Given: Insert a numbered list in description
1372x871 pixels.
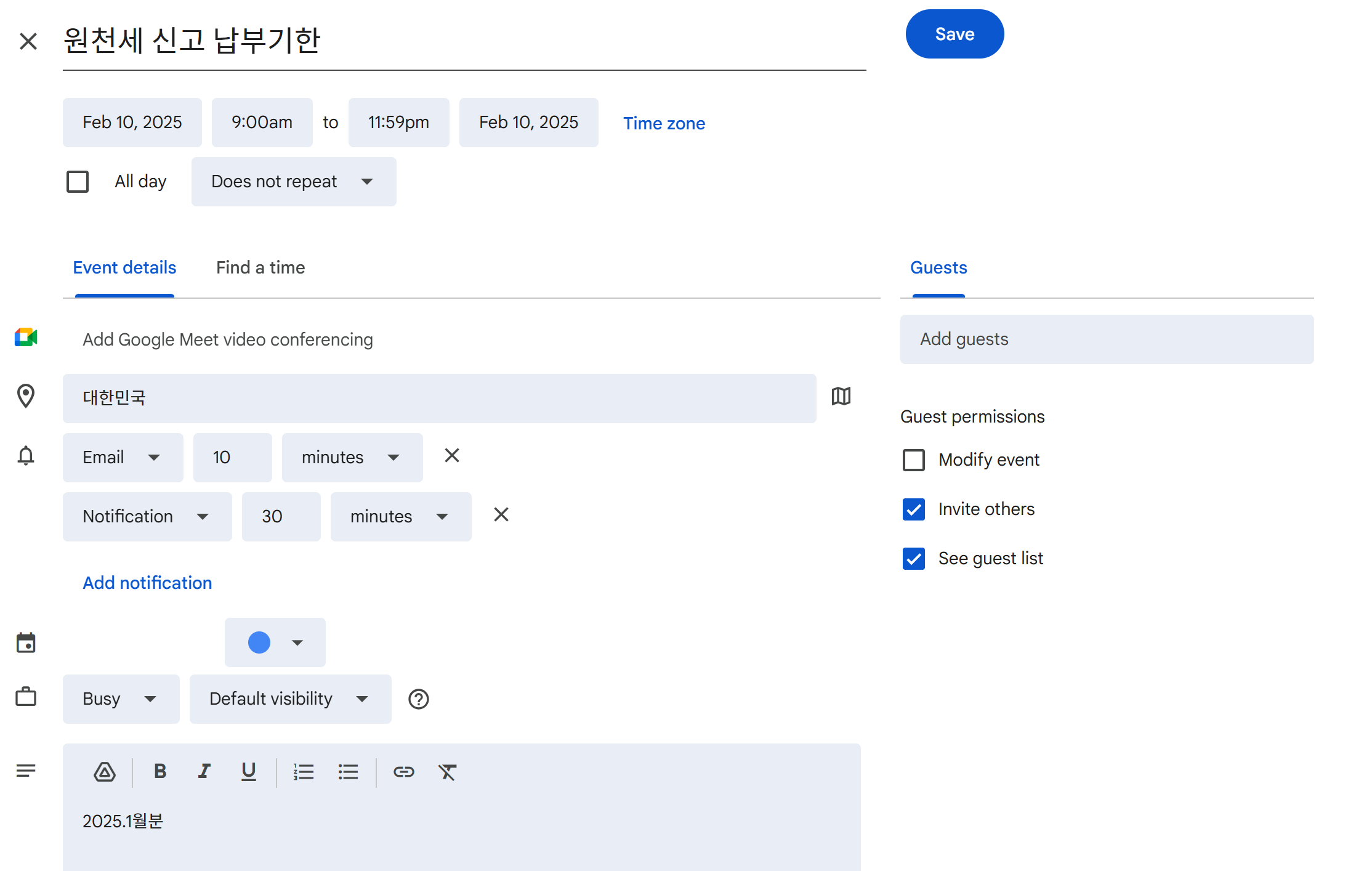Looking at the screenshot, I should point(304,772).
